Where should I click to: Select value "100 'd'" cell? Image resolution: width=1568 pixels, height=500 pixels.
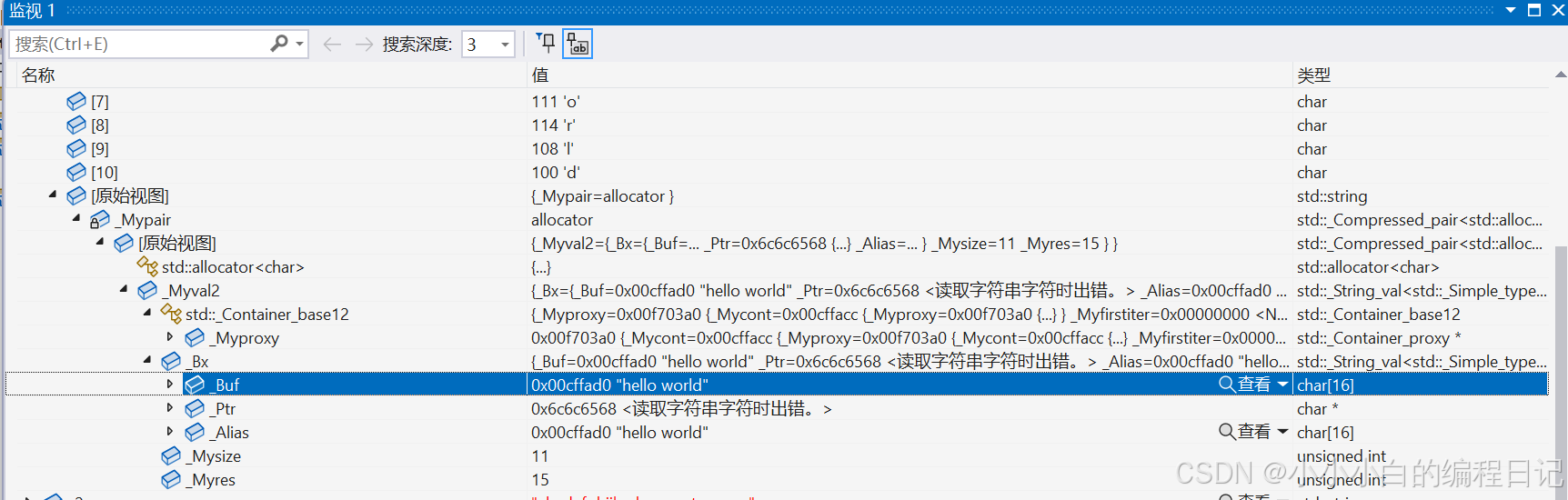click(556, 172)
